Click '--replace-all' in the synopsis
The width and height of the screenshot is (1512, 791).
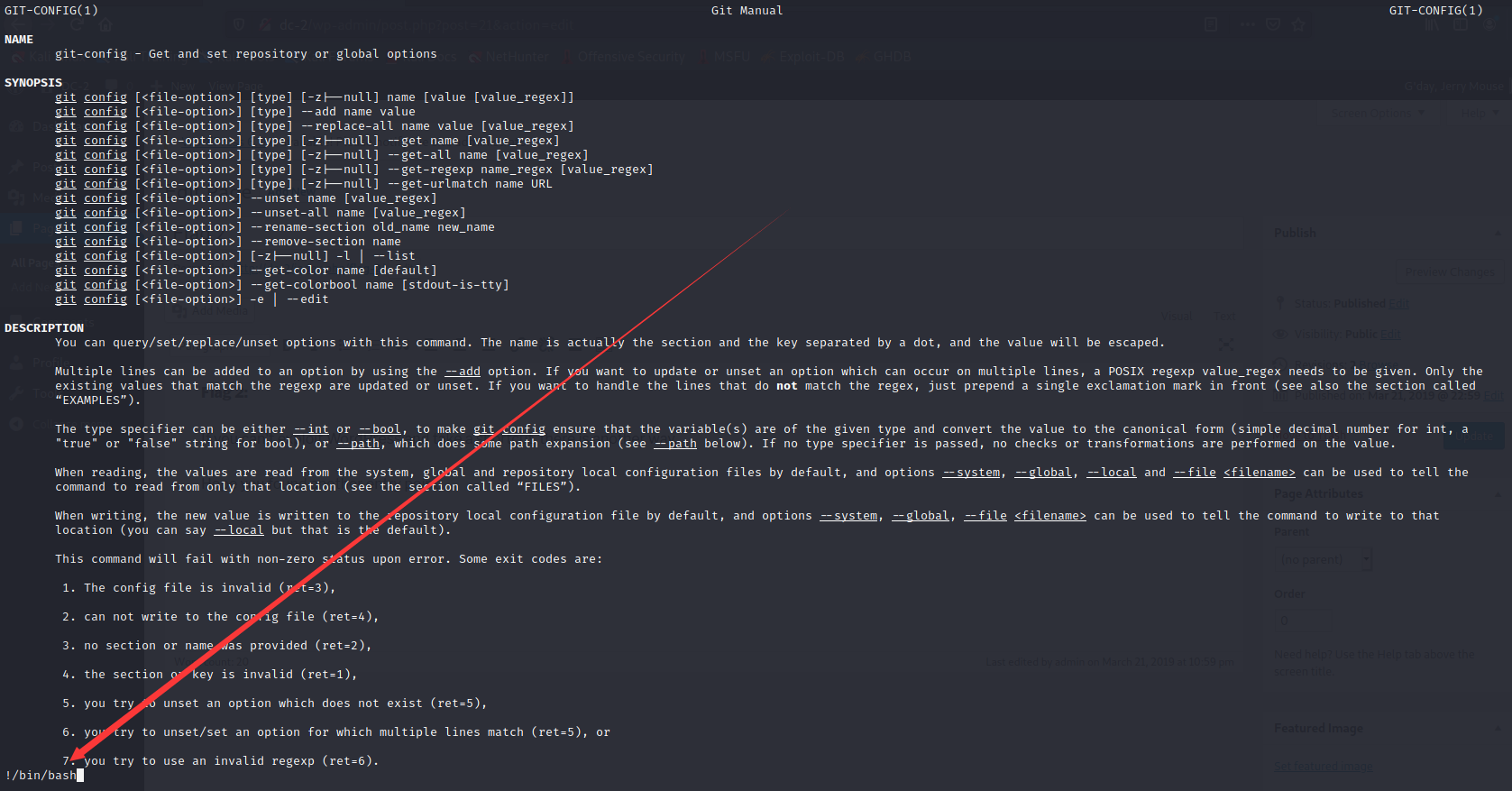(347, 126)
